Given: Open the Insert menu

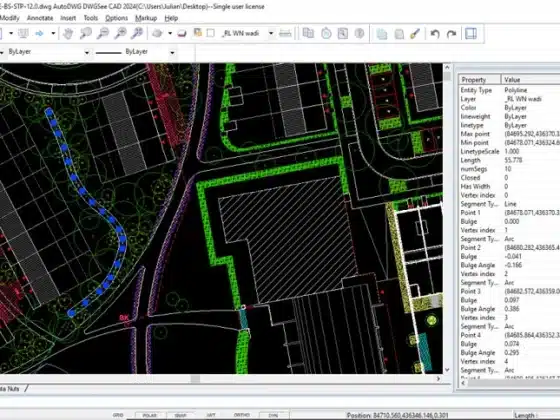Looking at the screenshot, I should click(68, 18).
